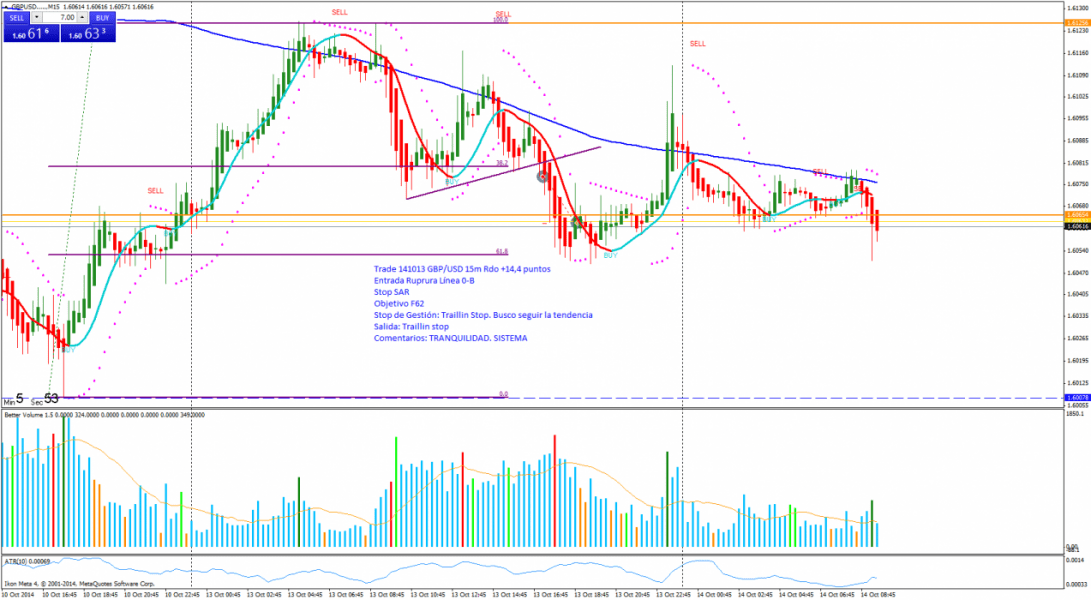Select the cyan BUY signal label mid-chart
Screen dimensions: 1091x600
pyautogui.click(x=609, y=256)
